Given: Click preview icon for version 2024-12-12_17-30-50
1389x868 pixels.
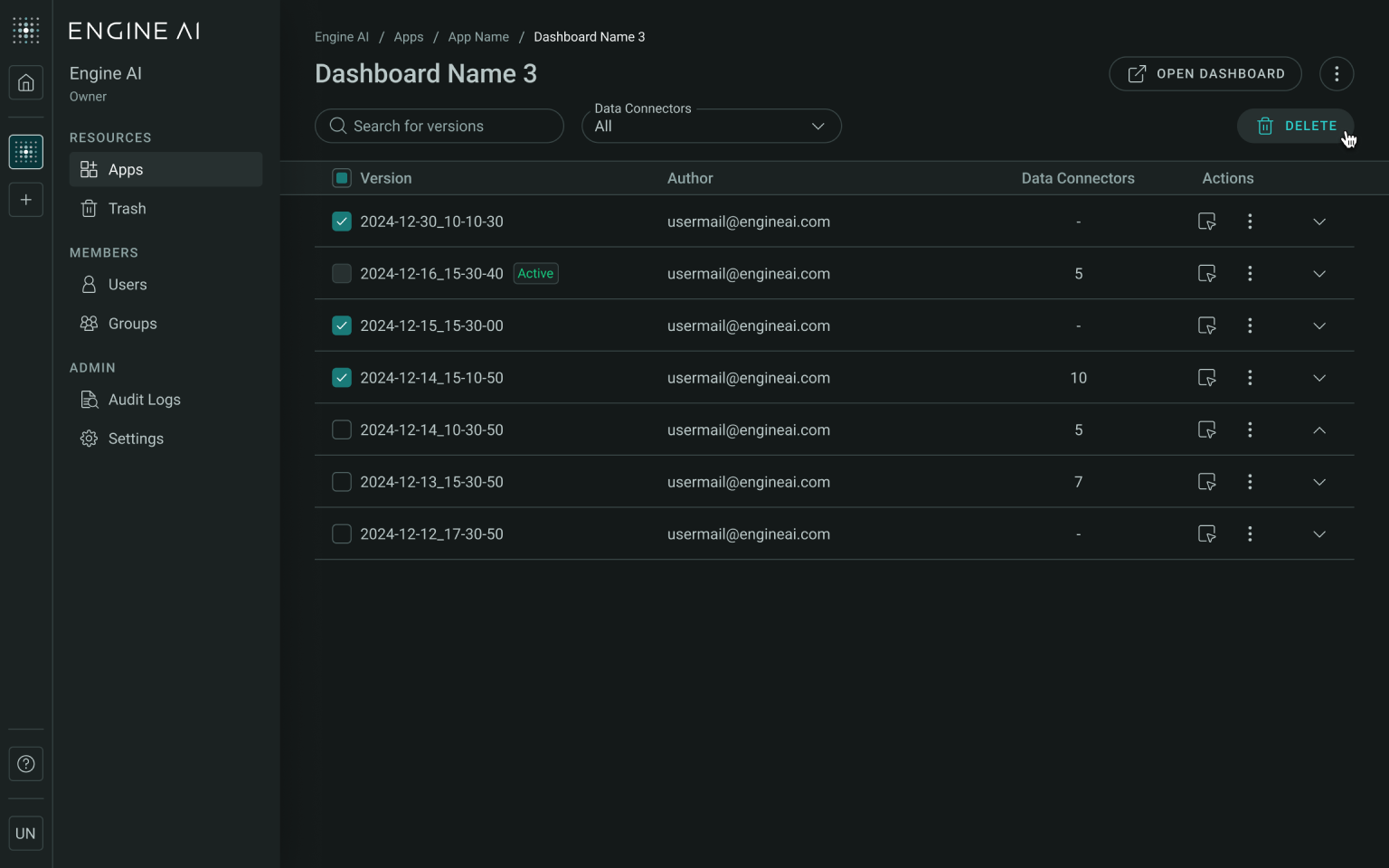Looking at the screenshot, I should [1206, 534].
